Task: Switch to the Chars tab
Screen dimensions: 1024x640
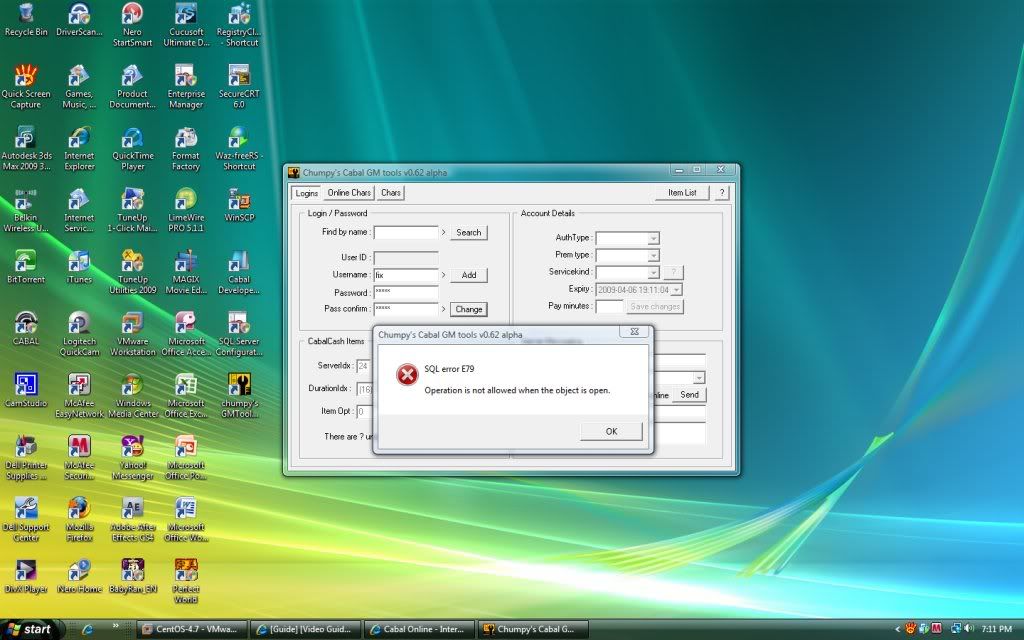Action: click(391, 193)
